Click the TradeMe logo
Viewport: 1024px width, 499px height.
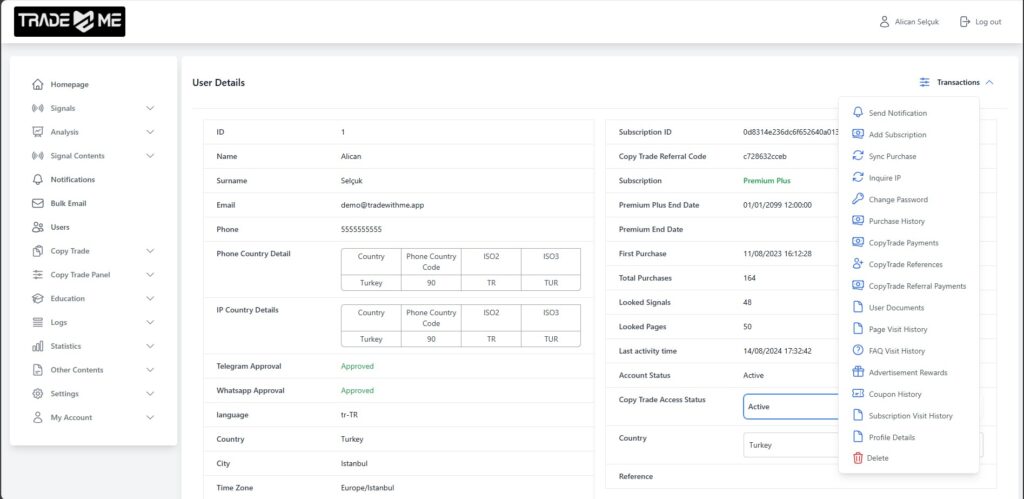pyautogui.click(x=69, y=22)
